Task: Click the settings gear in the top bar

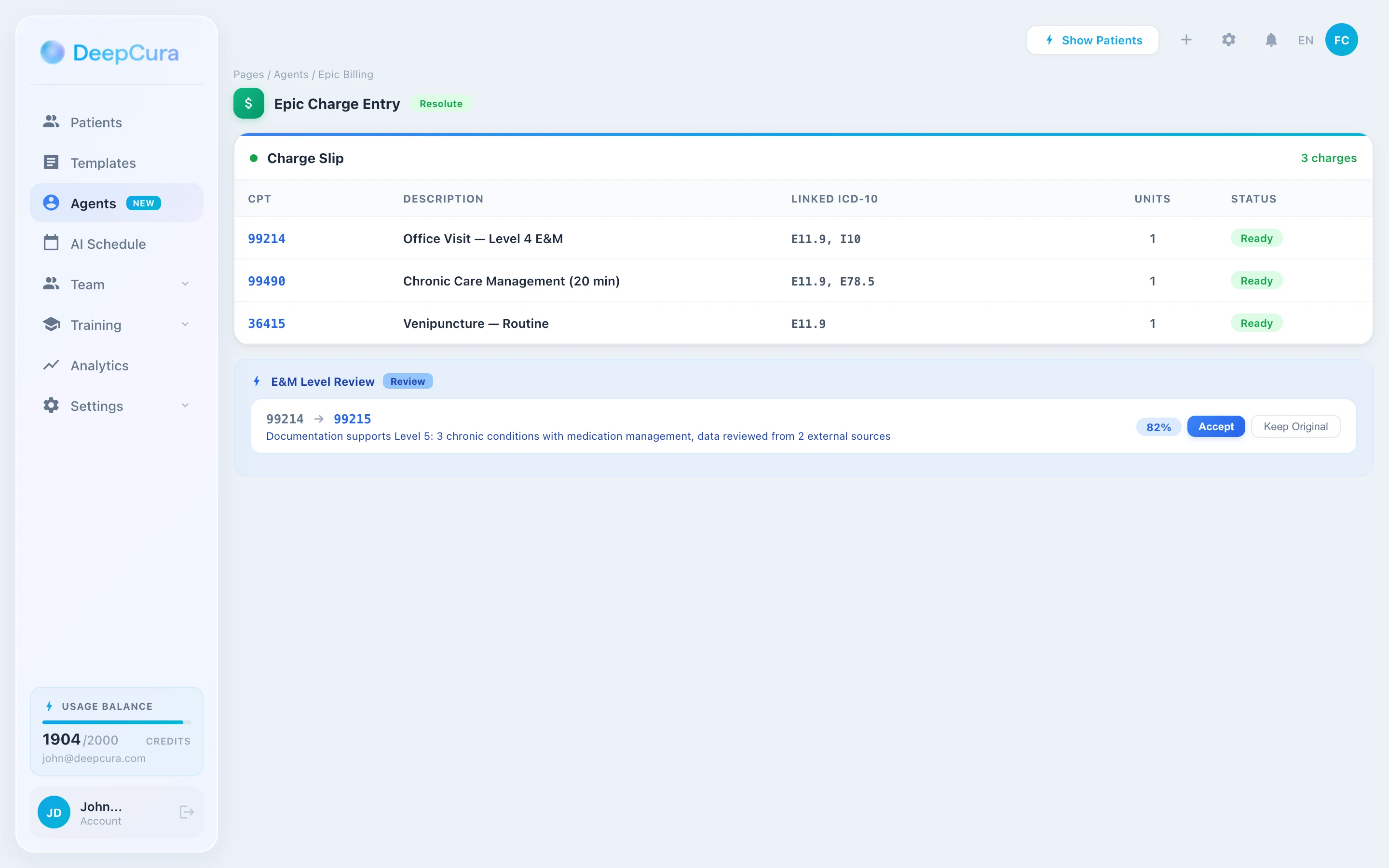Action: click(1228, 40)
